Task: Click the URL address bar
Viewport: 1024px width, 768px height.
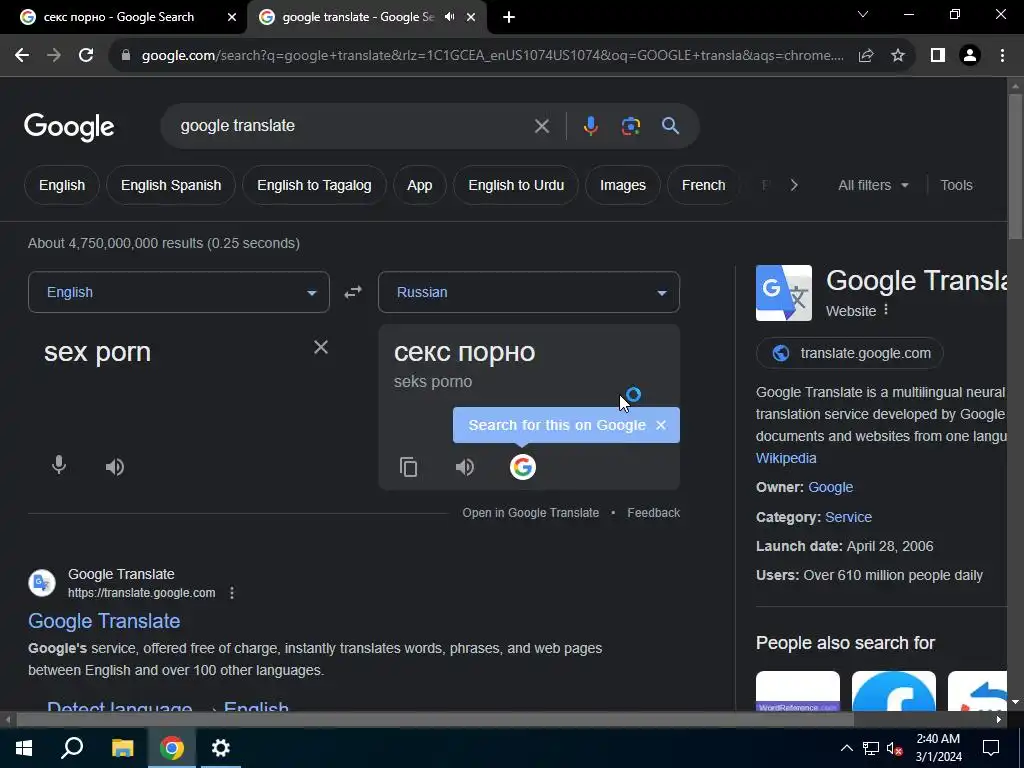Action: point(492,56)
